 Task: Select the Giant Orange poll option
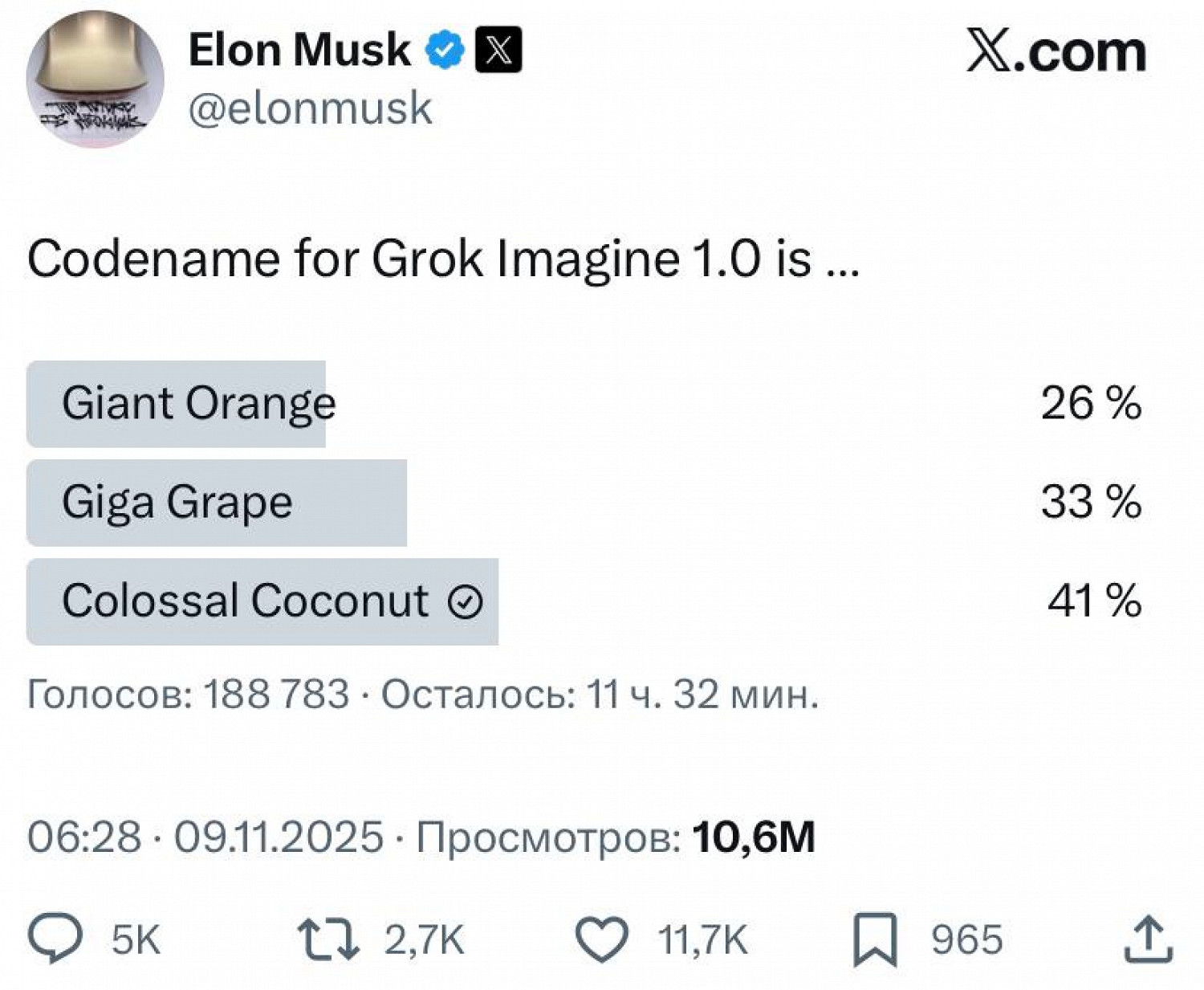(x=199, y=403)
